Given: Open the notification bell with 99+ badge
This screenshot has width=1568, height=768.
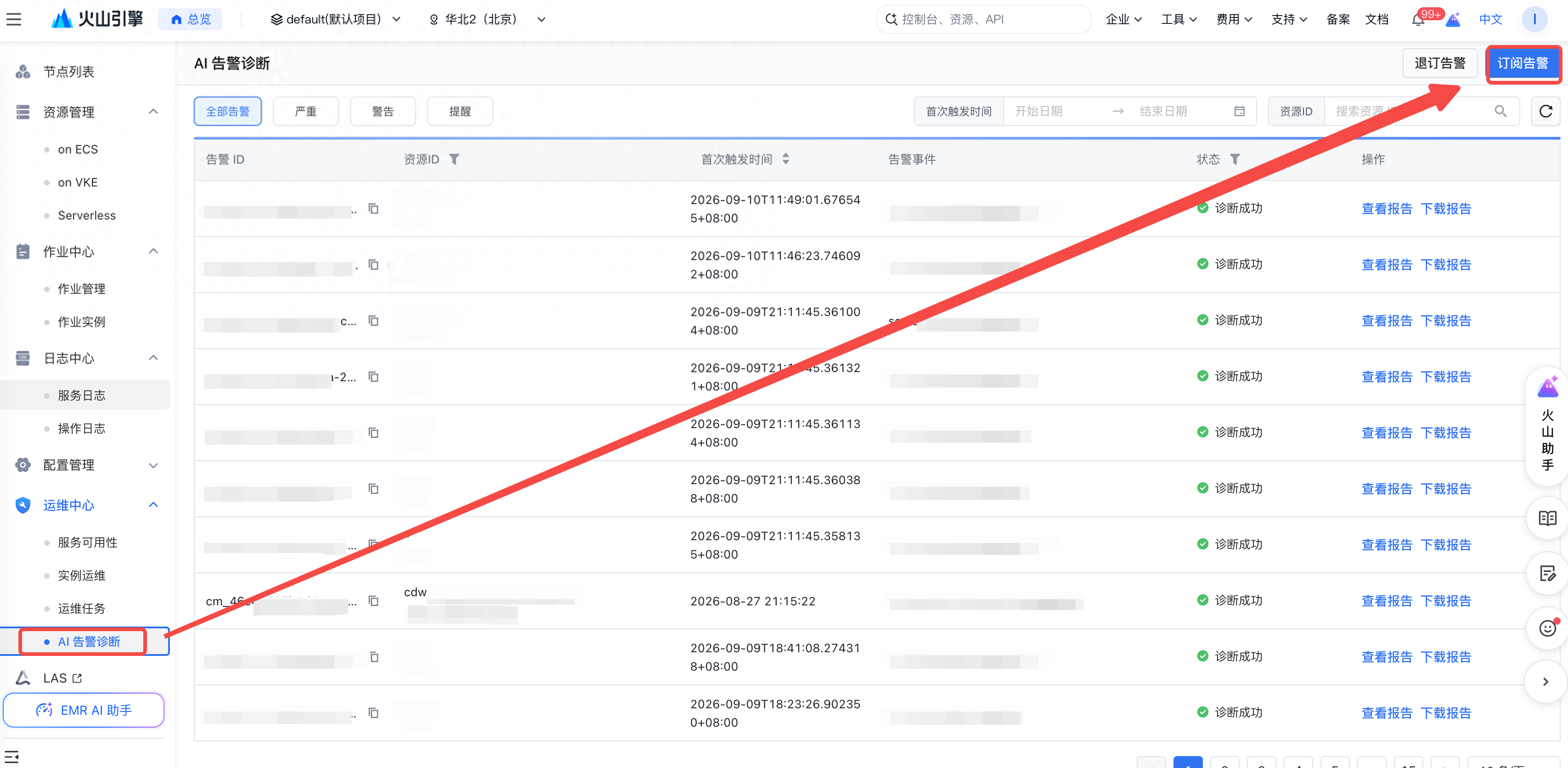Looking at the screenshot, I should [x=1418, y=19].
